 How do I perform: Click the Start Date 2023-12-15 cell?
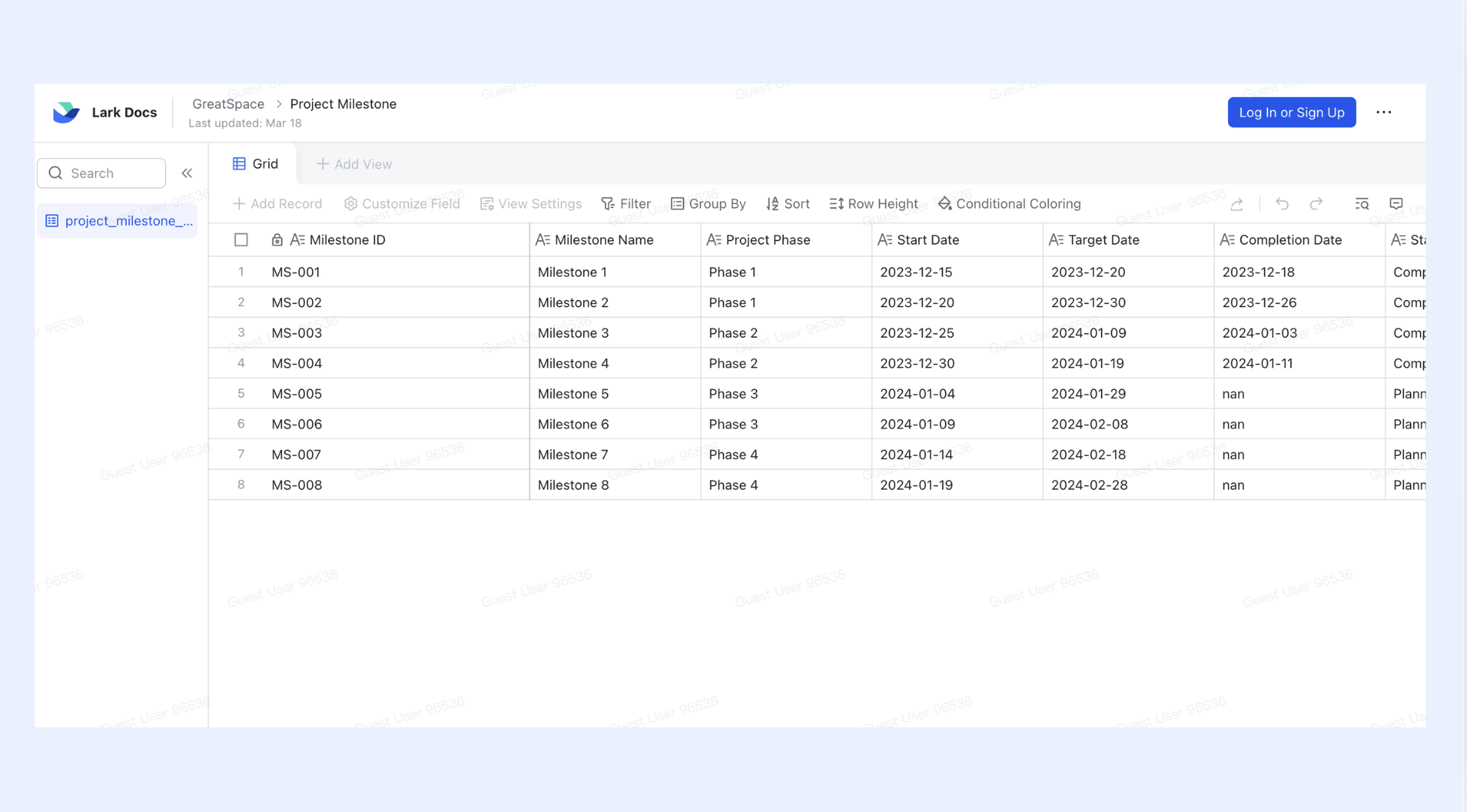957,272
